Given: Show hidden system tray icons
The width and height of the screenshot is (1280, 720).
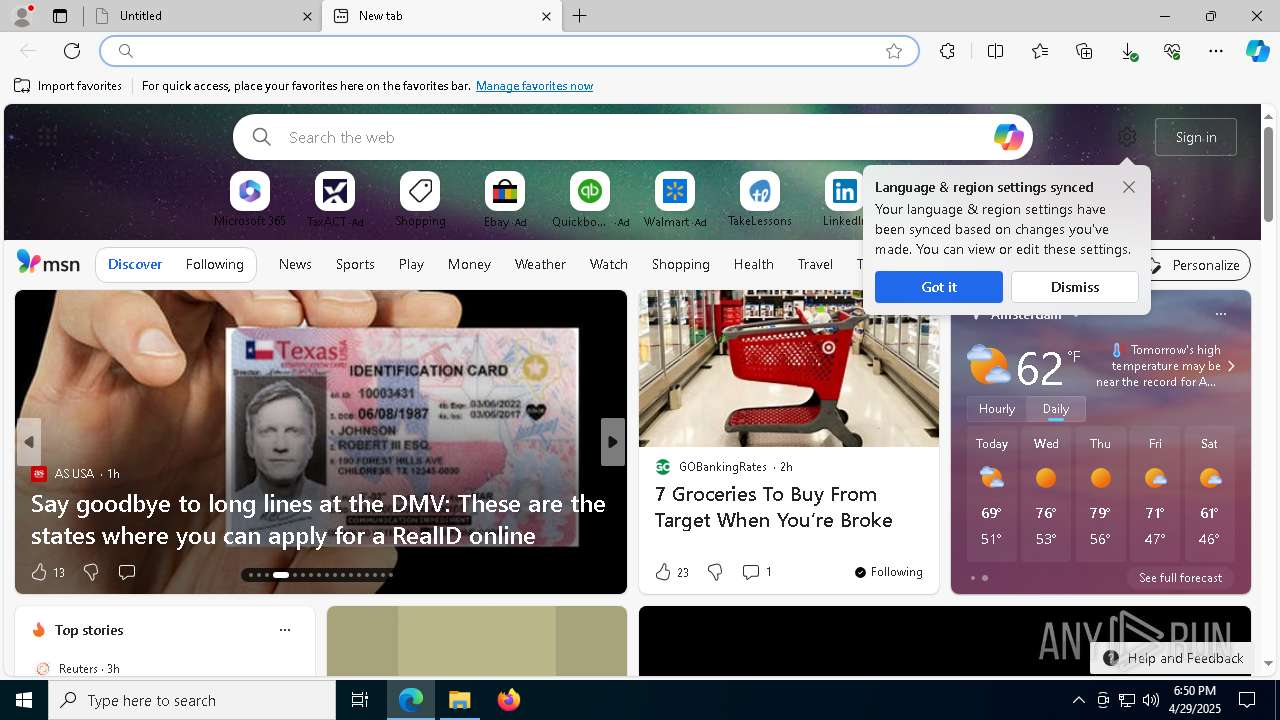Looking at the screenshot, I should coord(1078,700).
